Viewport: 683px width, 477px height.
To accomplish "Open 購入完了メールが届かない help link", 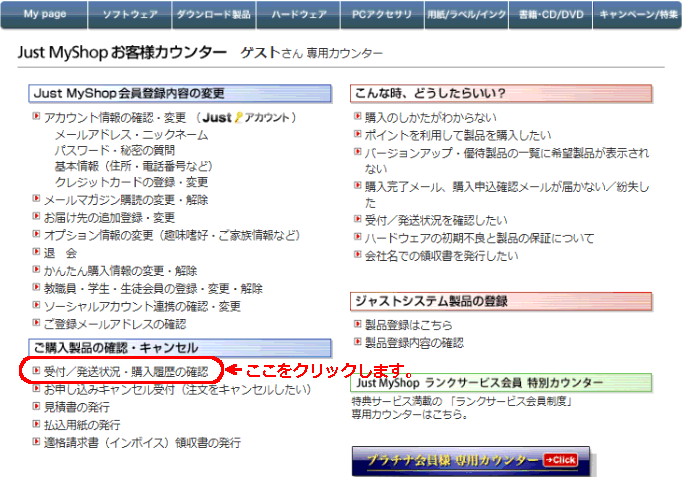I will (x=507, y=195).
